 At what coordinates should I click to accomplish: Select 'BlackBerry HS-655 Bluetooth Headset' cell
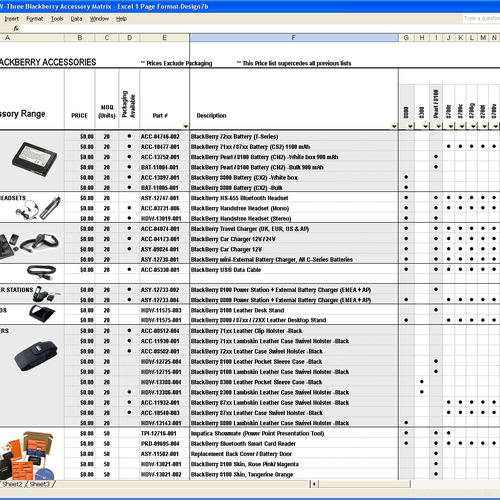coord(294,198)
